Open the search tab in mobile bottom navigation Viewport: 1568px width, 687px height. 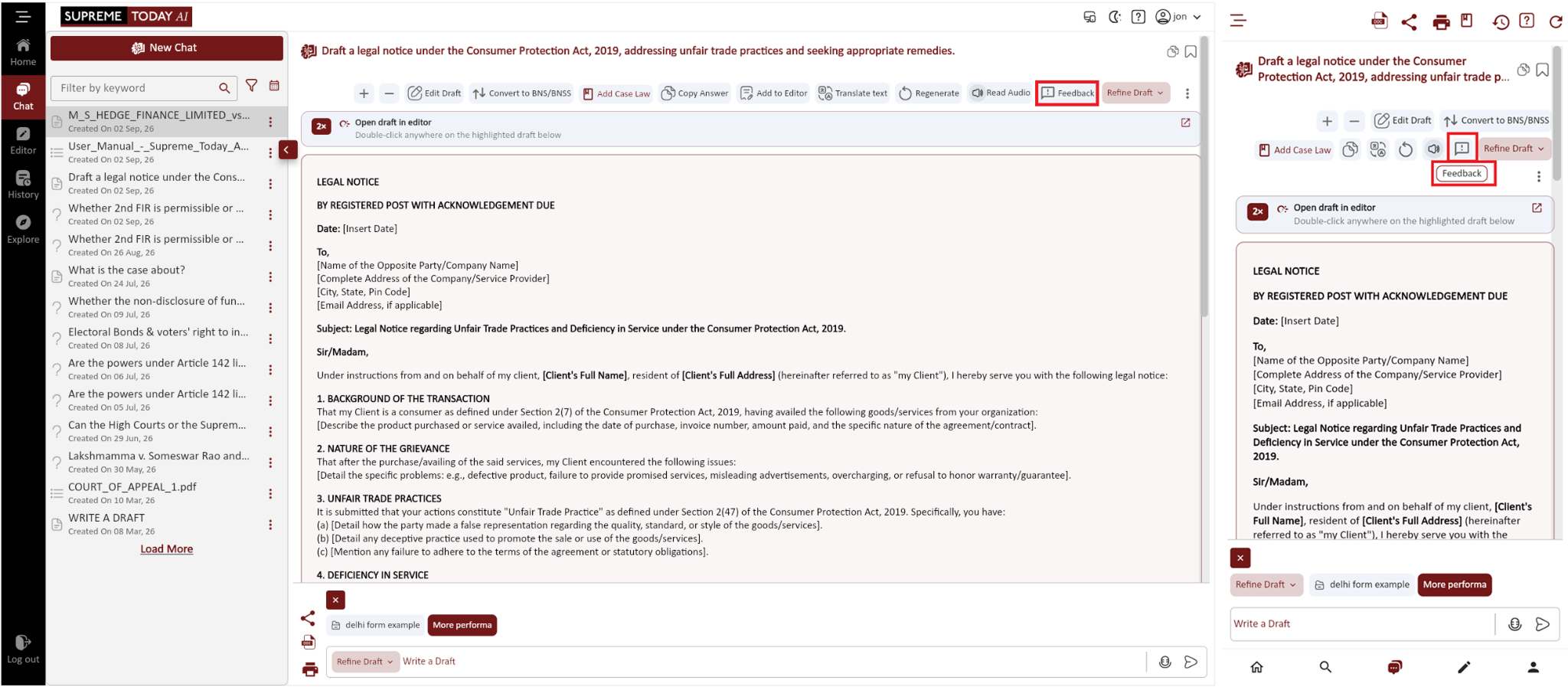tap(1325, 667)
